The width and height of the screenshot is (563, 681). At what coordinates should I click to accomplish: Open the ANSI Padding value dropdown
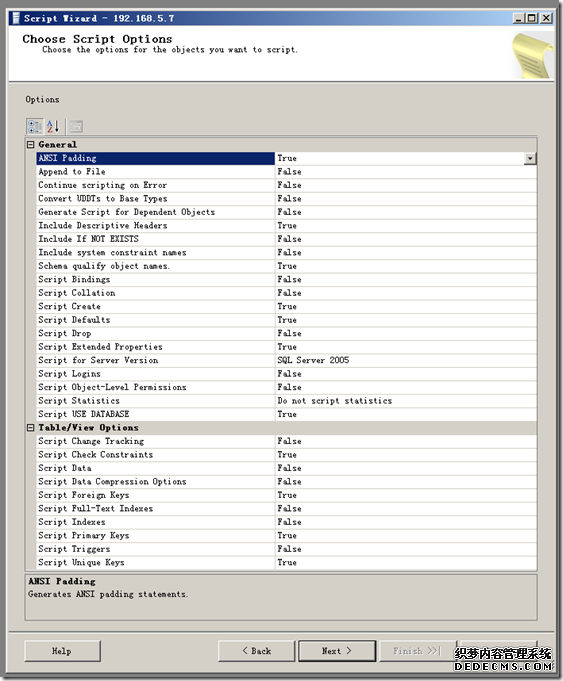[x=530, y=158]
